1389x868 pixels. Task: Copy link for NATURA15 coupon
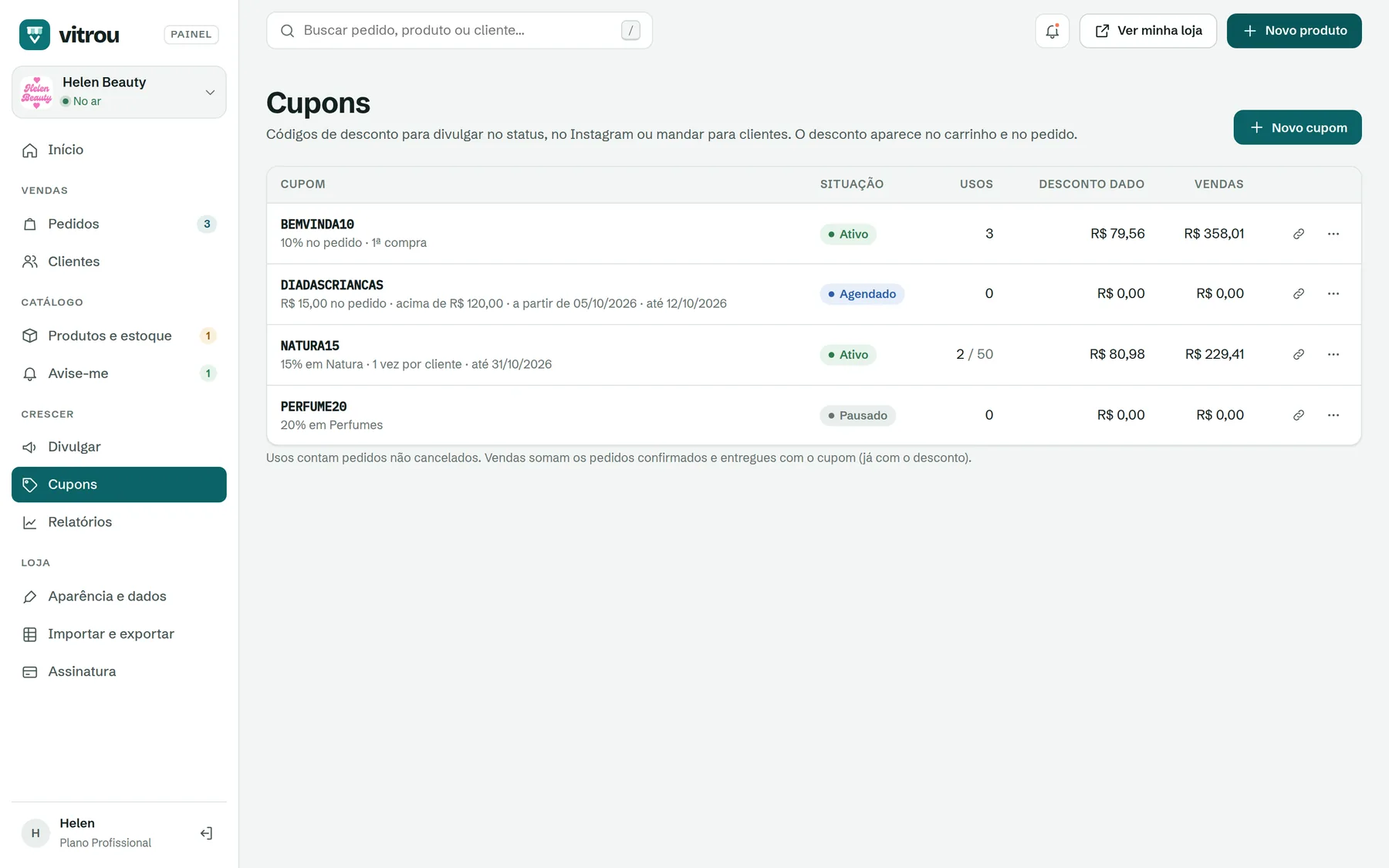[1299, 354]
